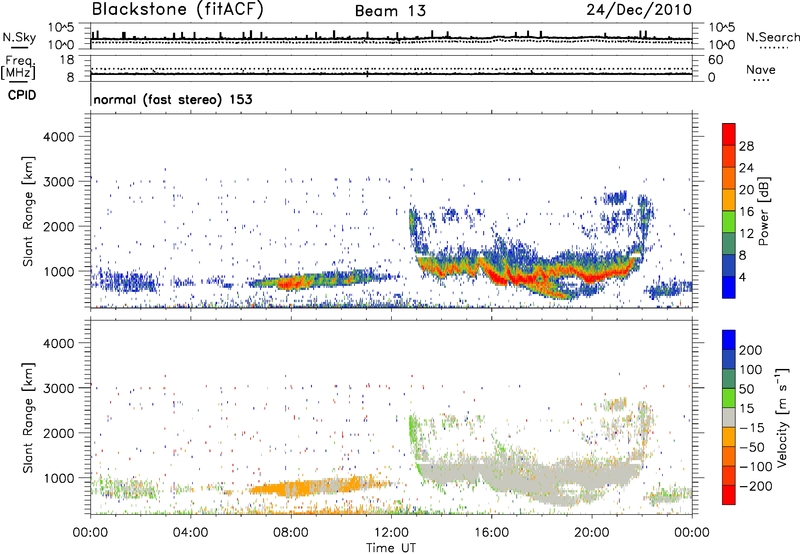This screenshot has height=554, width=800.
Task: Click the "Nave" legend label
Action: [x=760, y=69]
